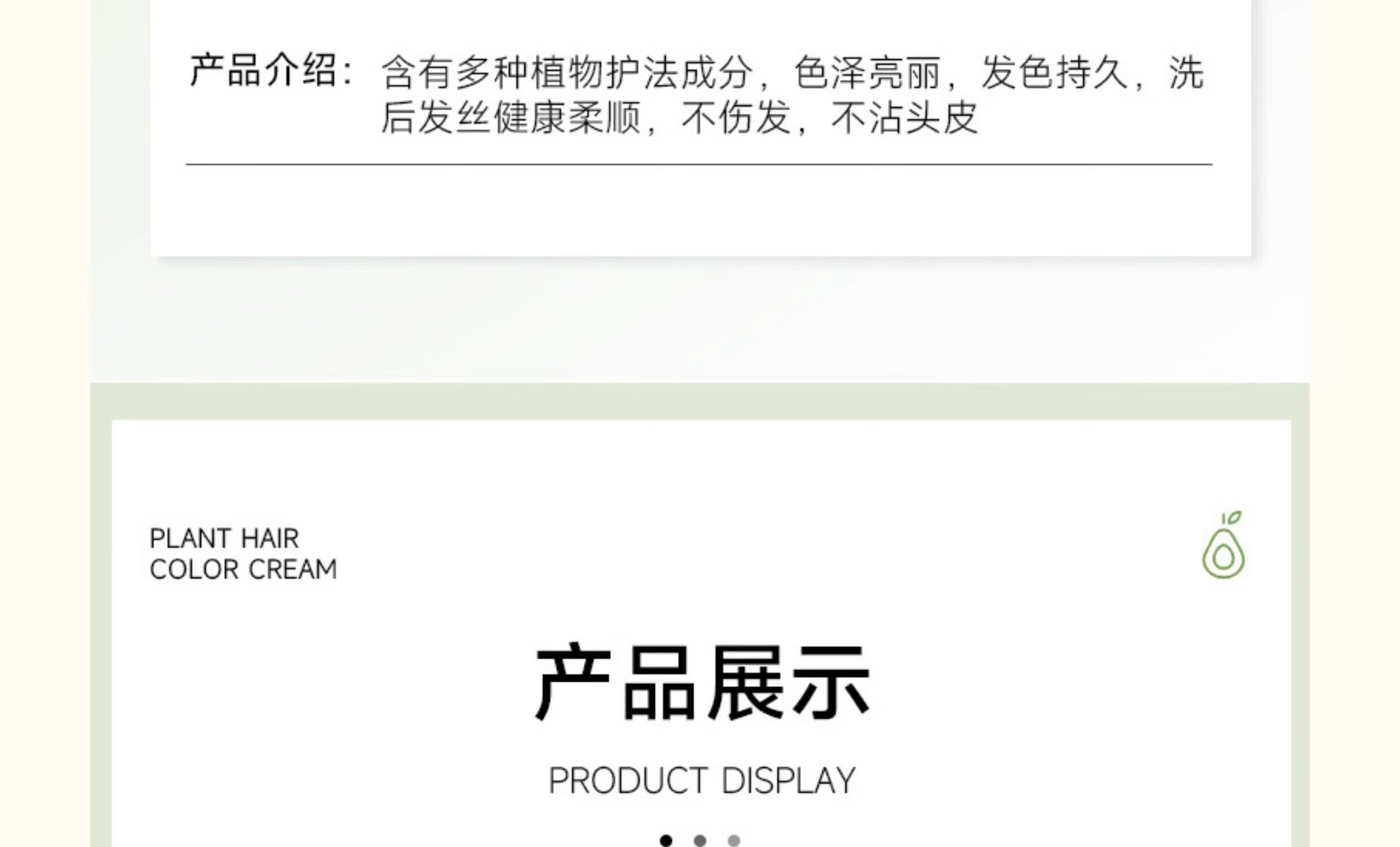Click the green avocado outline icon
The height and width of the screenshot is (847, 1400).
click(x=1223, y=544)
